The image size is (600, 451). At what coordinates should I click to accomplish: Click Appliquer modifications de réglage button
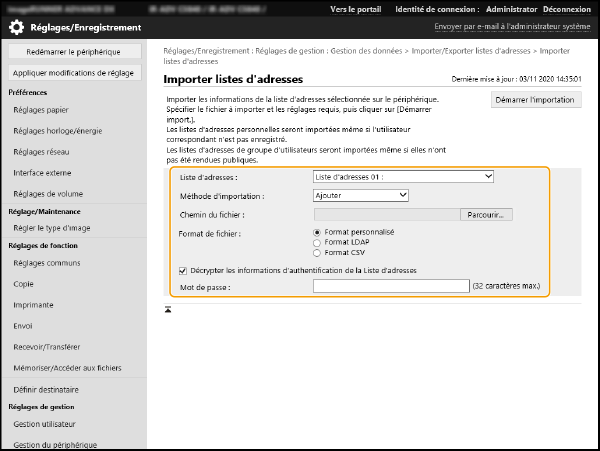[73, 73]
